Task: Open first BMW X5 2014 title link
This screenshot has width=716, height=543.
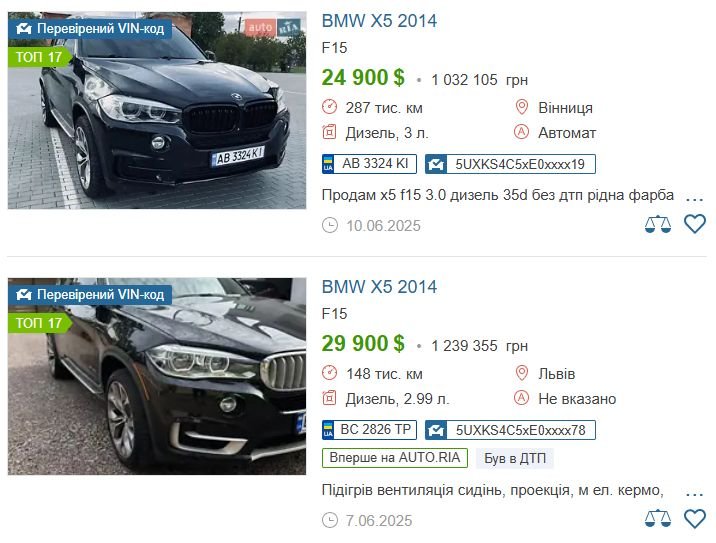Action: pyautogui.click(x=379, y=21)
